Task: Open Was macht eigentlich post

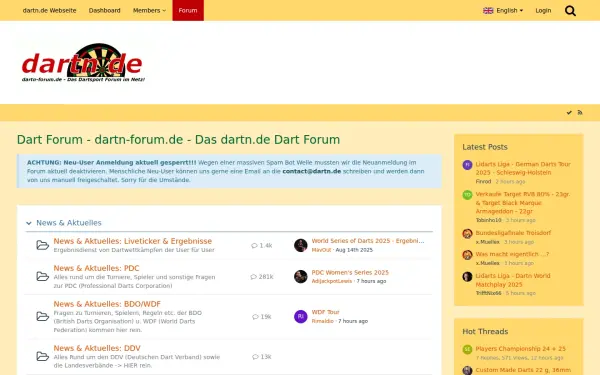Action: 512,254
